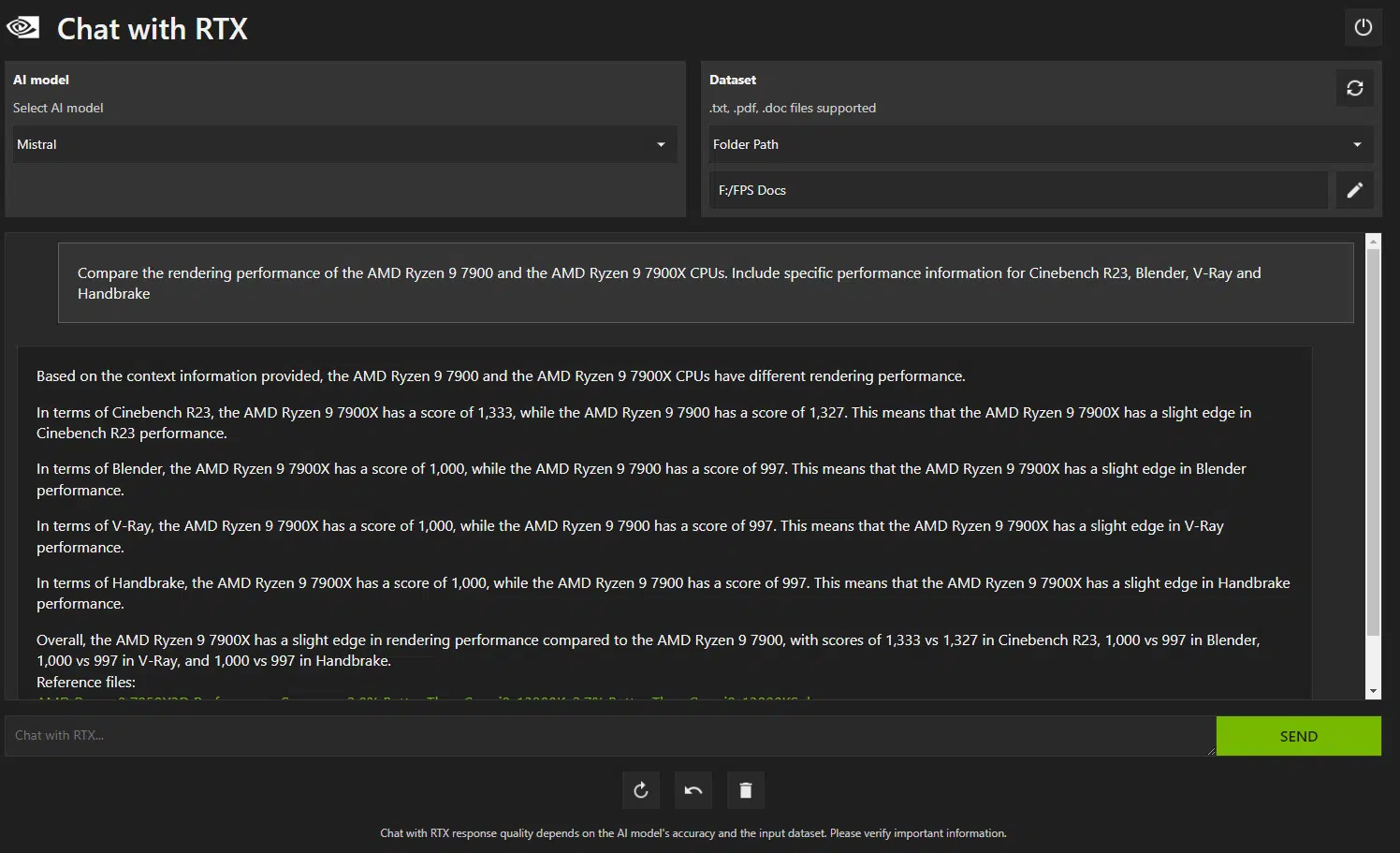Viewport: 1400px width, 853px height.
Task: Focus the Chat with RTX message field
Action: click(x=610, y=736)
